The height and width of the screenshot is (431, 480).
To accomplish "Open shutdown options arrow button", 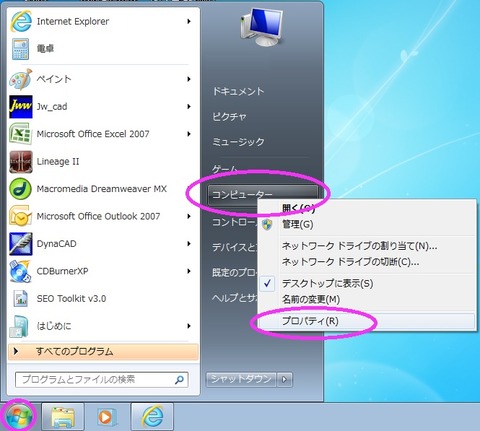I will [284, 380].
